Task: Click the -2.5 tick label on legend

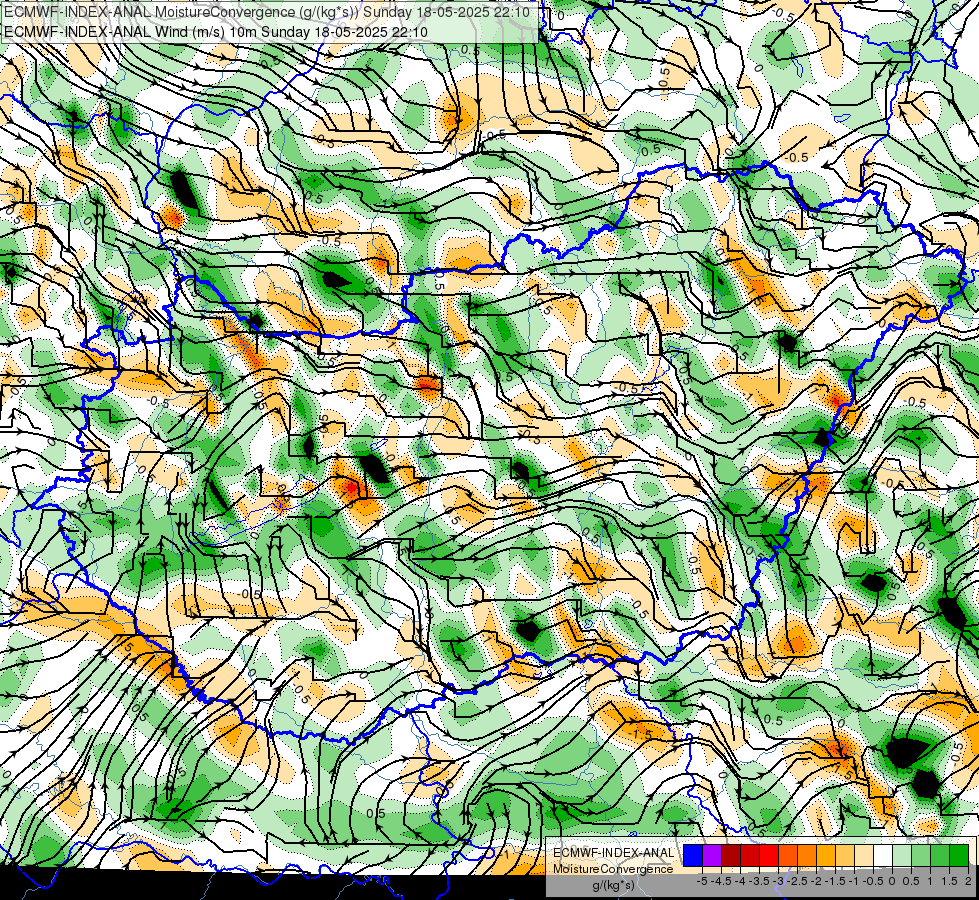Action: point(799,881)
